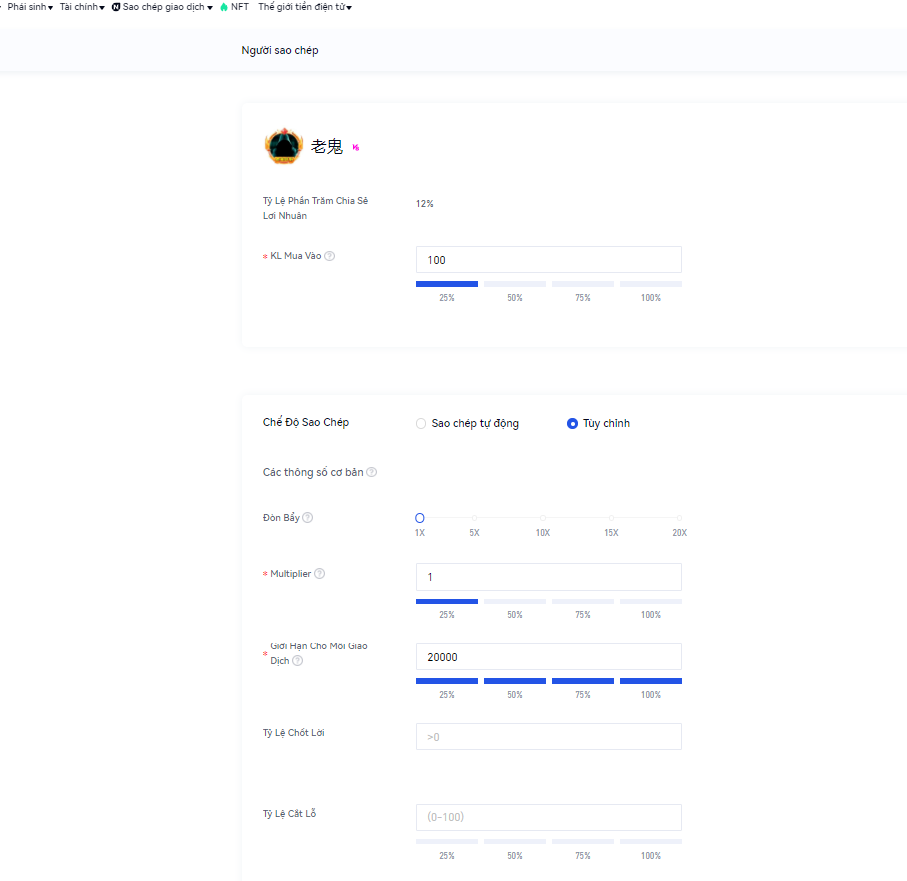The height and width of the screenshot is (881, 907).
Task: Select the Tùy chỉnh radio button
Action: coord(572,424)
